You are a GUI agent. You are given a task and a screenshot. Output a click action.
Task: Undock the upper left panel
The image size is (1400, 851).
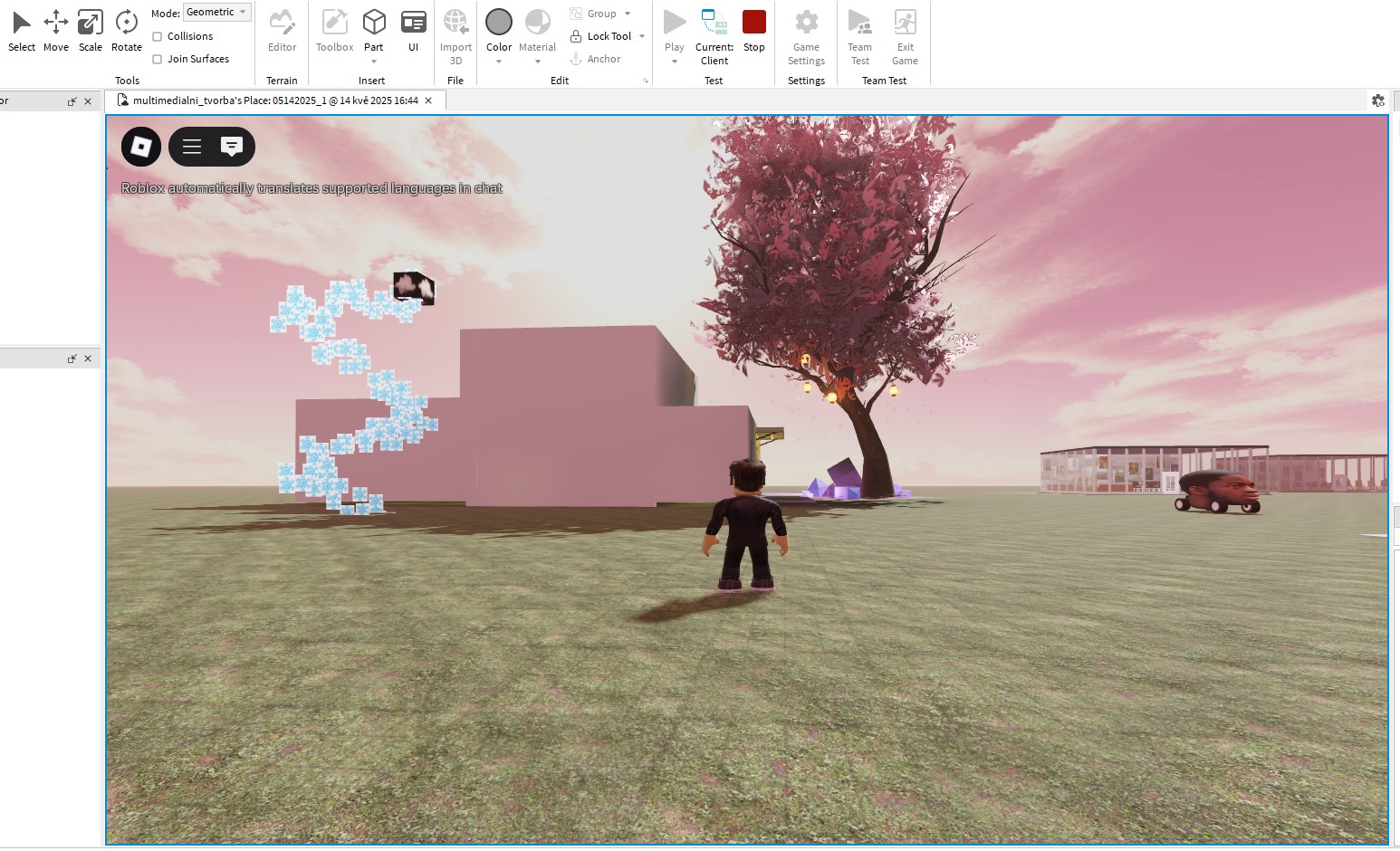(72, 101)
